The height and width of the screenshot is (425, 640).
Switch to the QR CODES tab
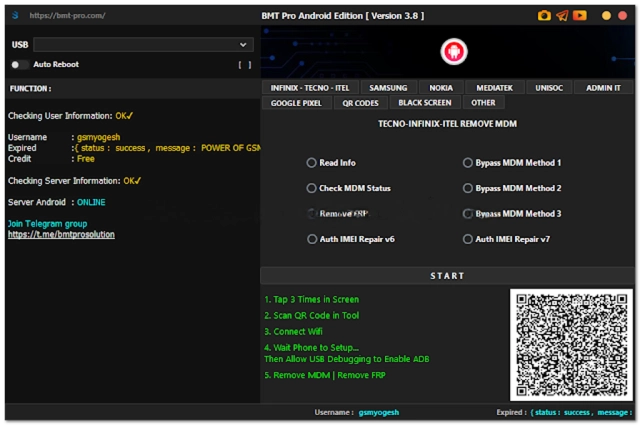pyautogui.click(x=360, y=103)
